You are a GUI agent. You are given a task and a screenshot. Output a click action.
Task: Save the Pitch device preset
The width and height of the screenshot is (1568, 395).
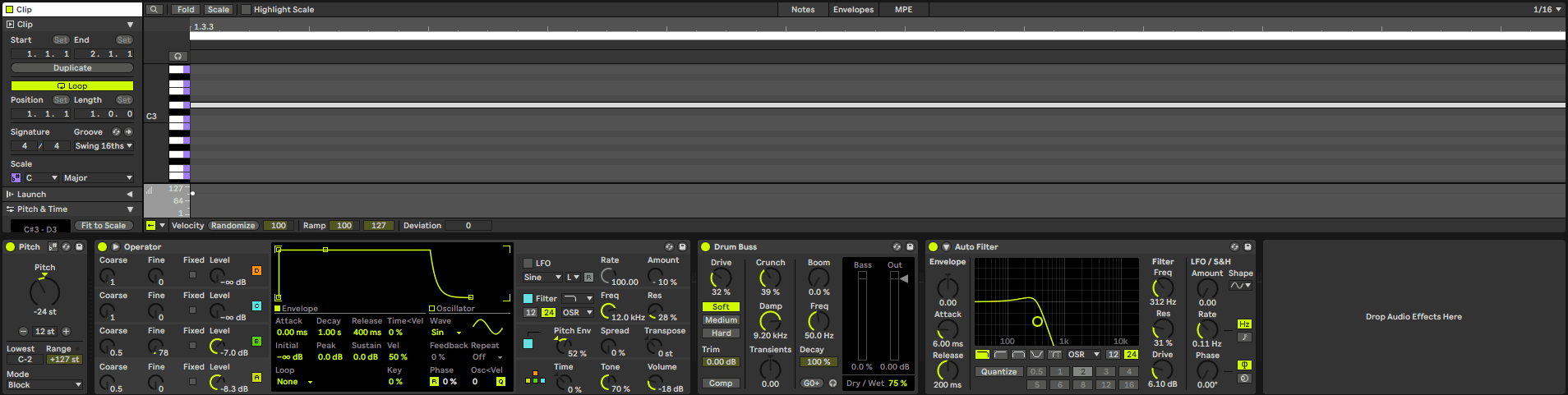pyautogui.click(x=80, y=246)
